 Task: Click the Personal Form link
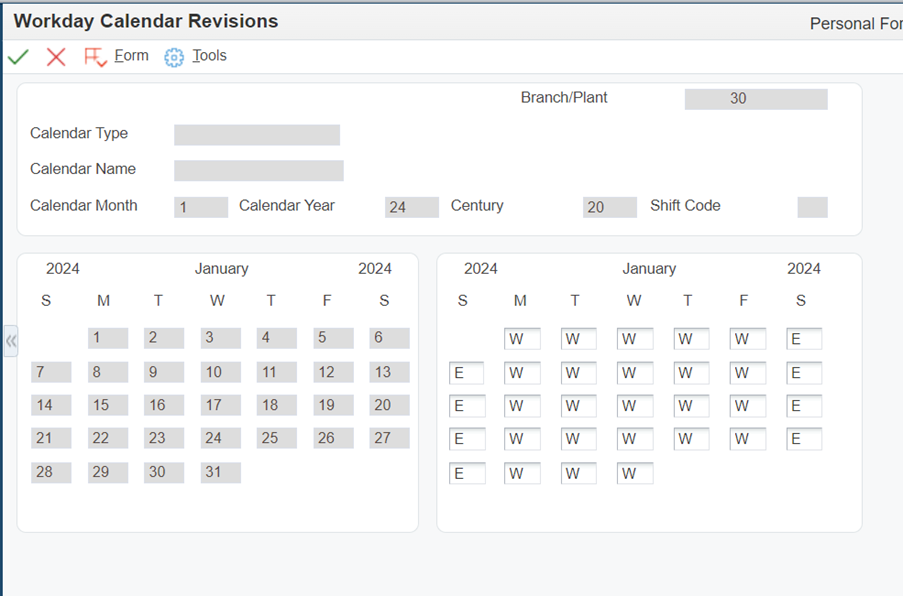(x=855, y=23)
